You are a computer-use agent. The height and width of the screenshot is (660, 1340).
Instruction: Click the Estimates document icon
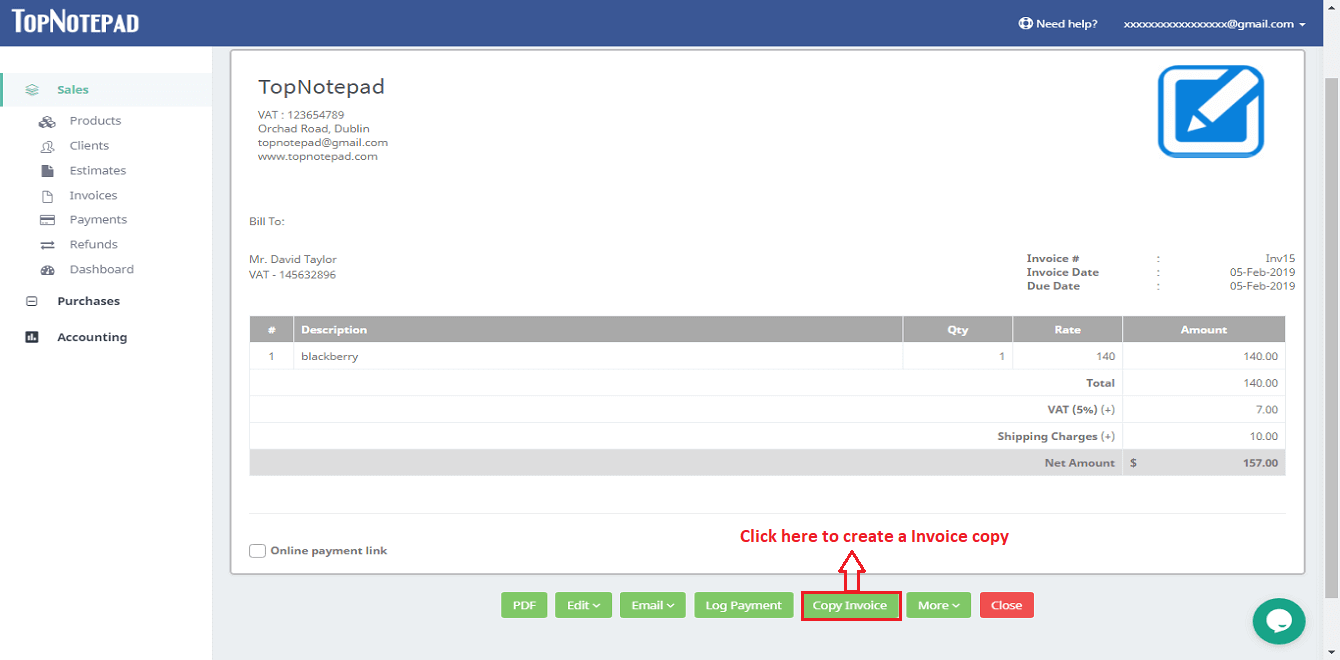pos(47,171)
